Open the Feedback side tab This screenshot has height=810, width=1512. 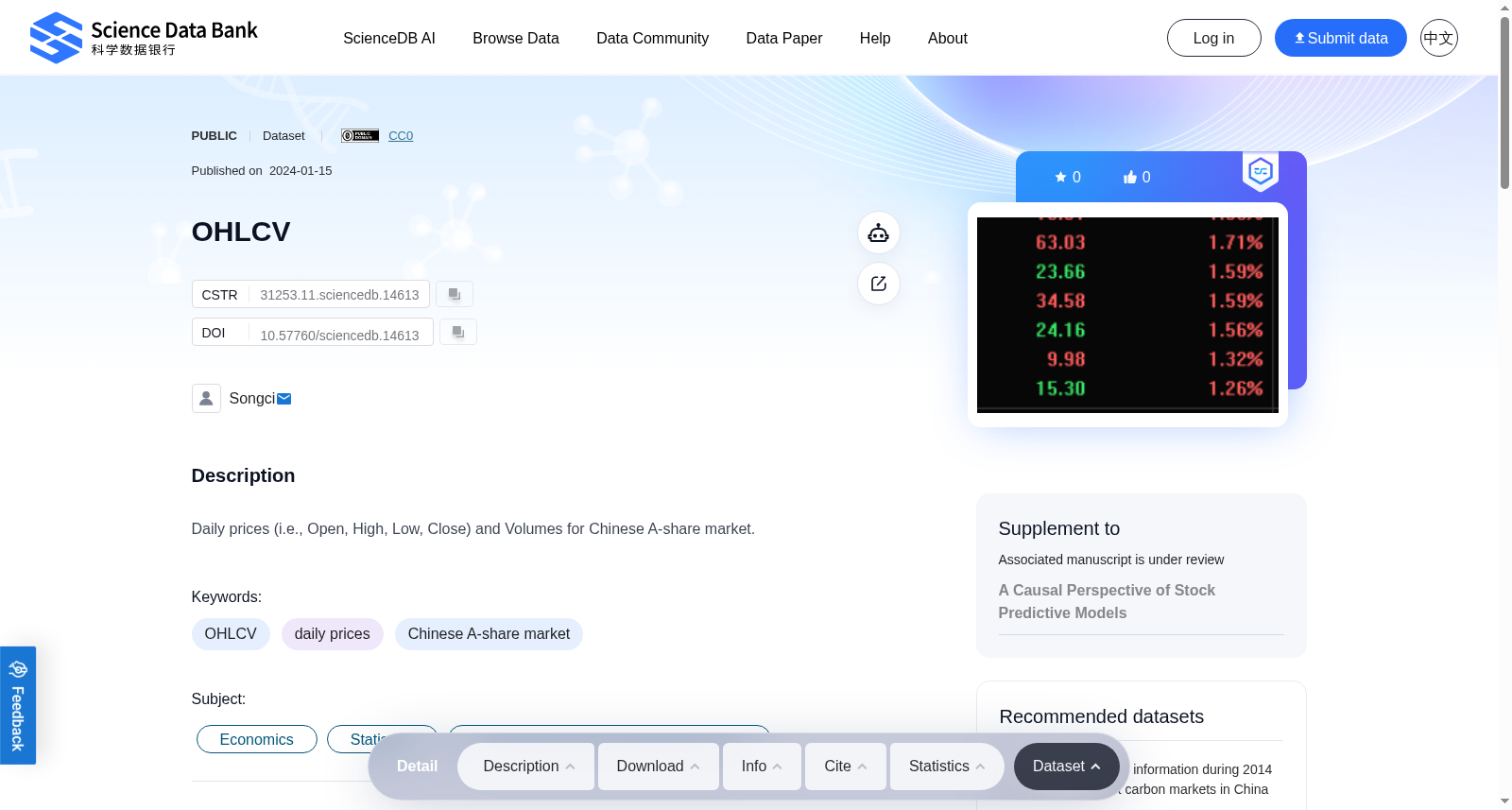[18, 705]
